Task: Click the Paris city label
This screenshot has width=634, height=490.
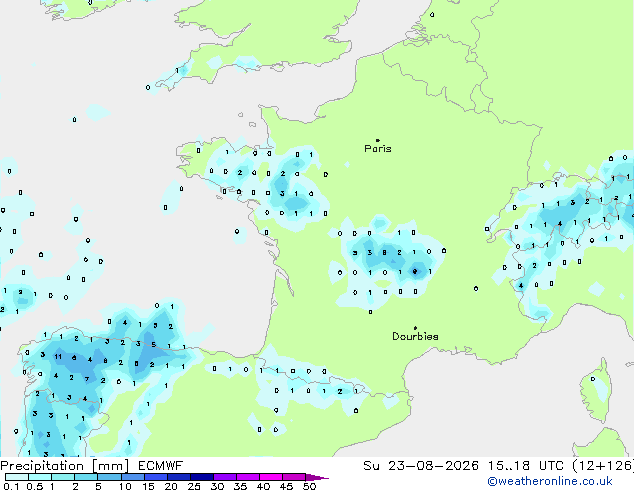Action: [378, 149]
